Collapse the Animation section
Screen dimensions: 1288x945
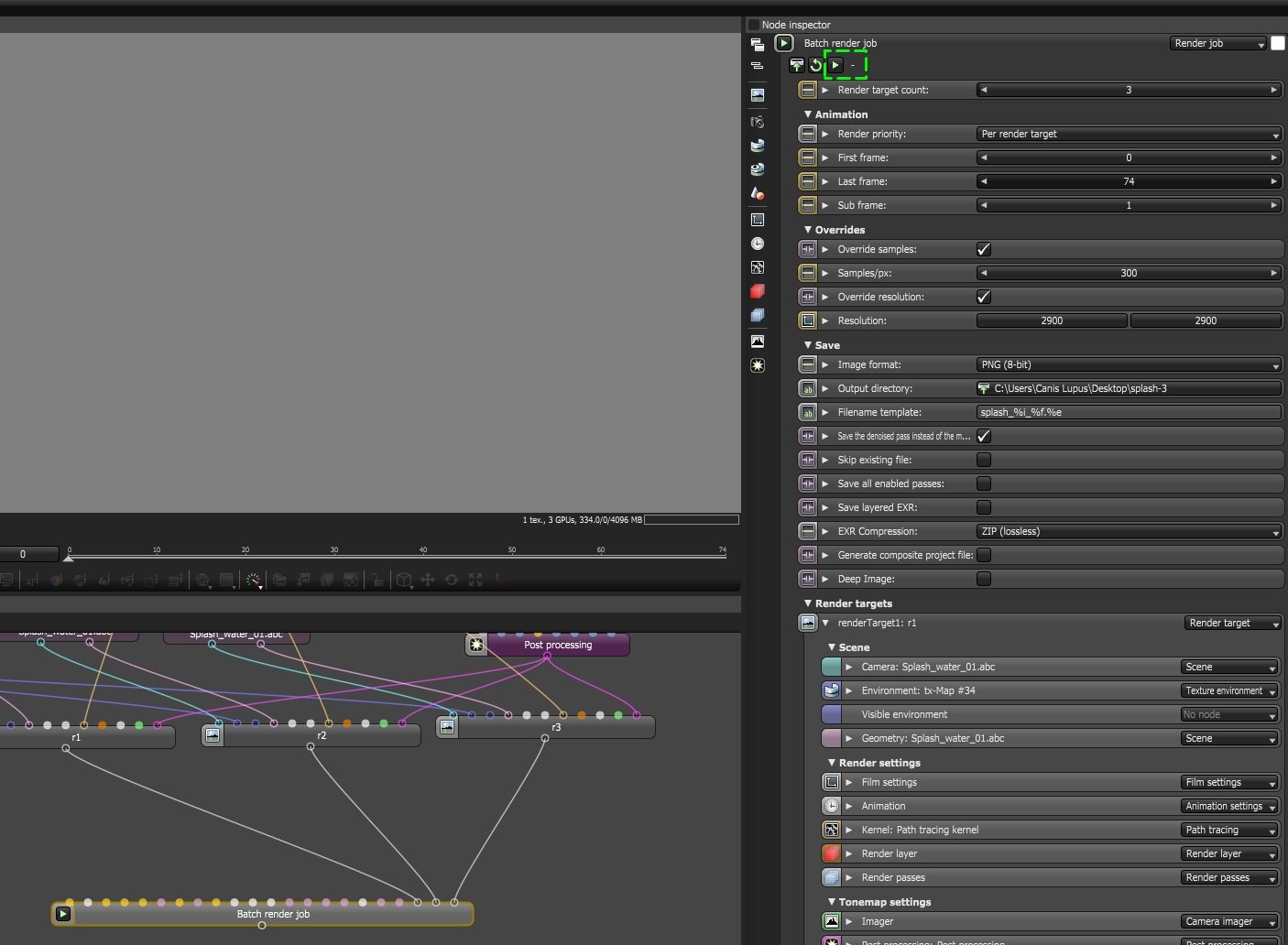point(808,114)
